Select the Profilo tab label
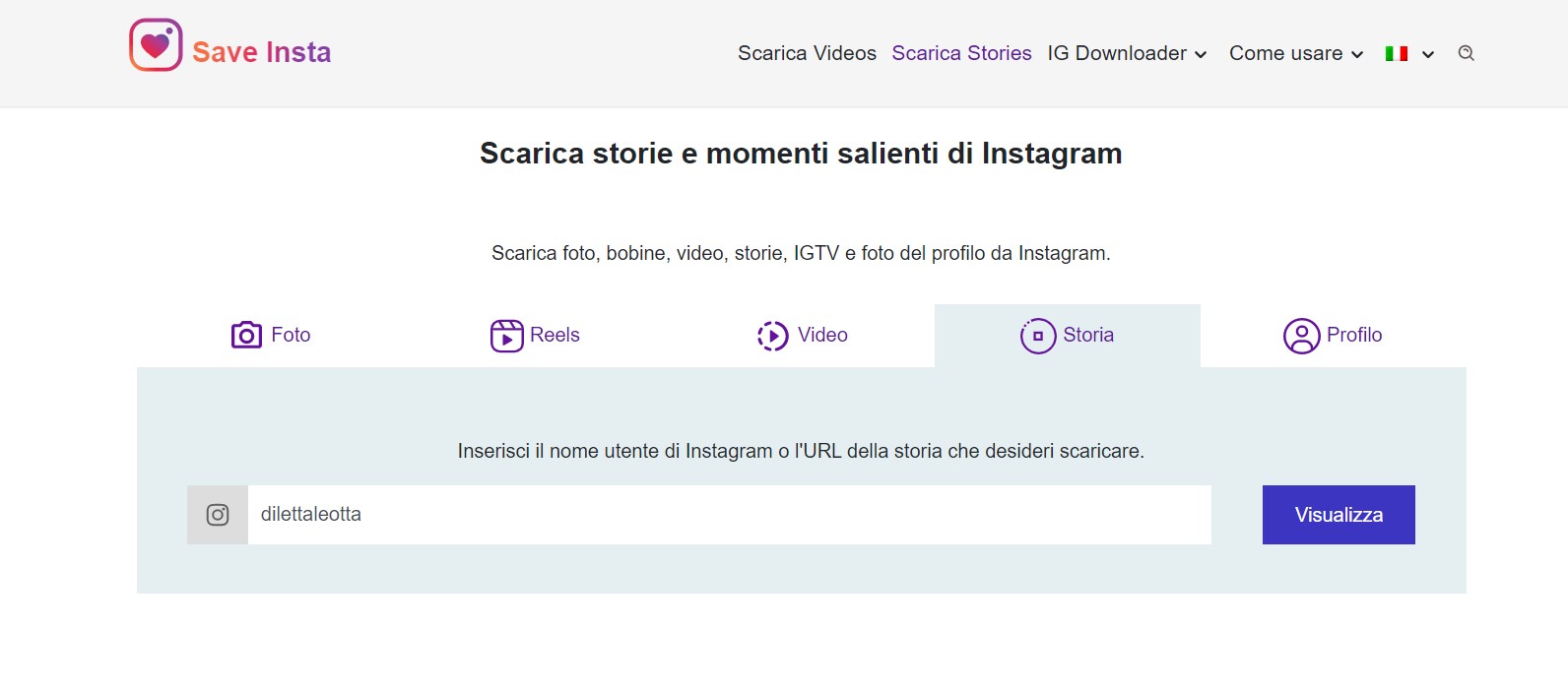Screen dimensions: 1568x695 tap(1354, 335)
